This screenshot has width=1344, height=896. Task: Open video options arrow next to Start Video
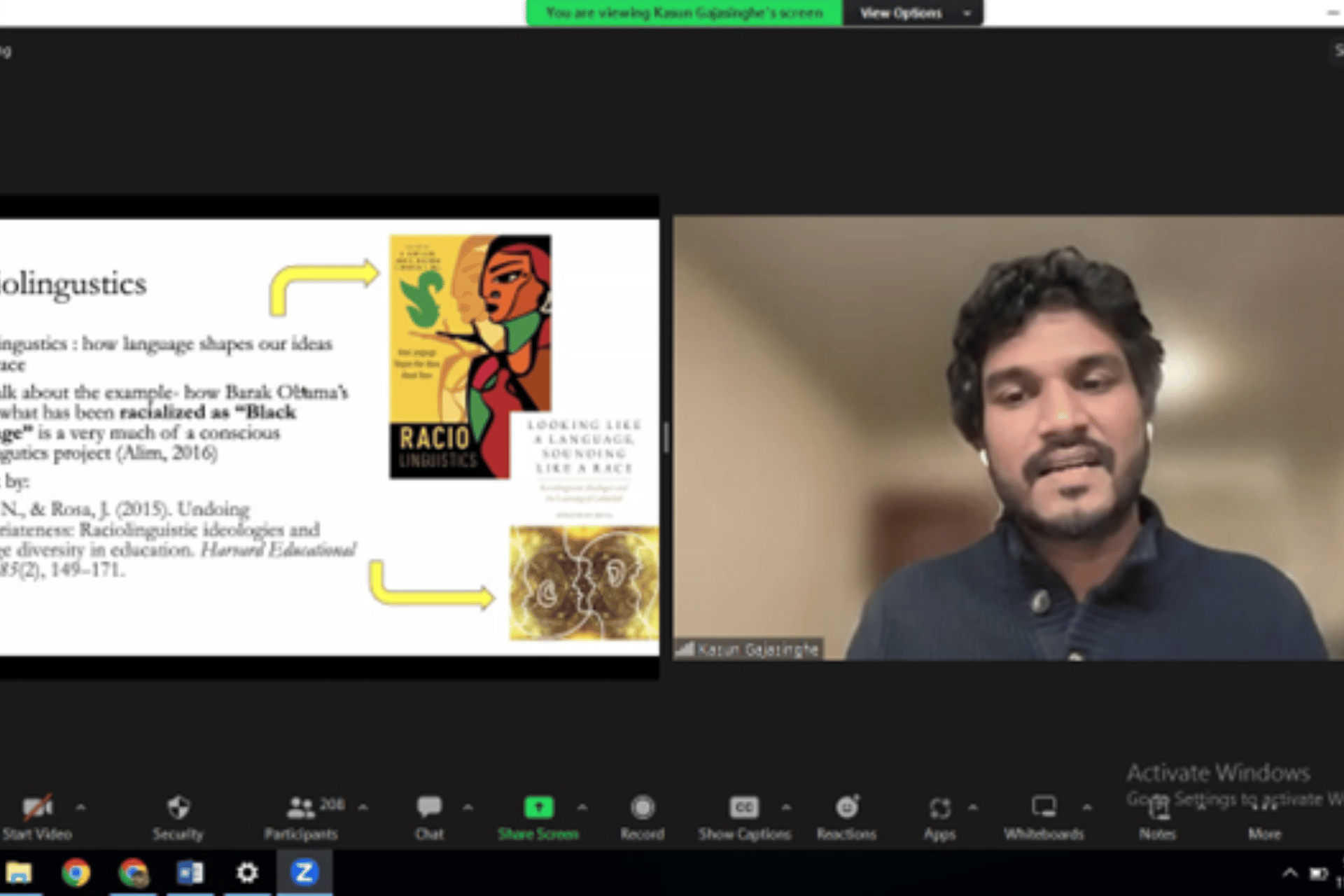80,808
